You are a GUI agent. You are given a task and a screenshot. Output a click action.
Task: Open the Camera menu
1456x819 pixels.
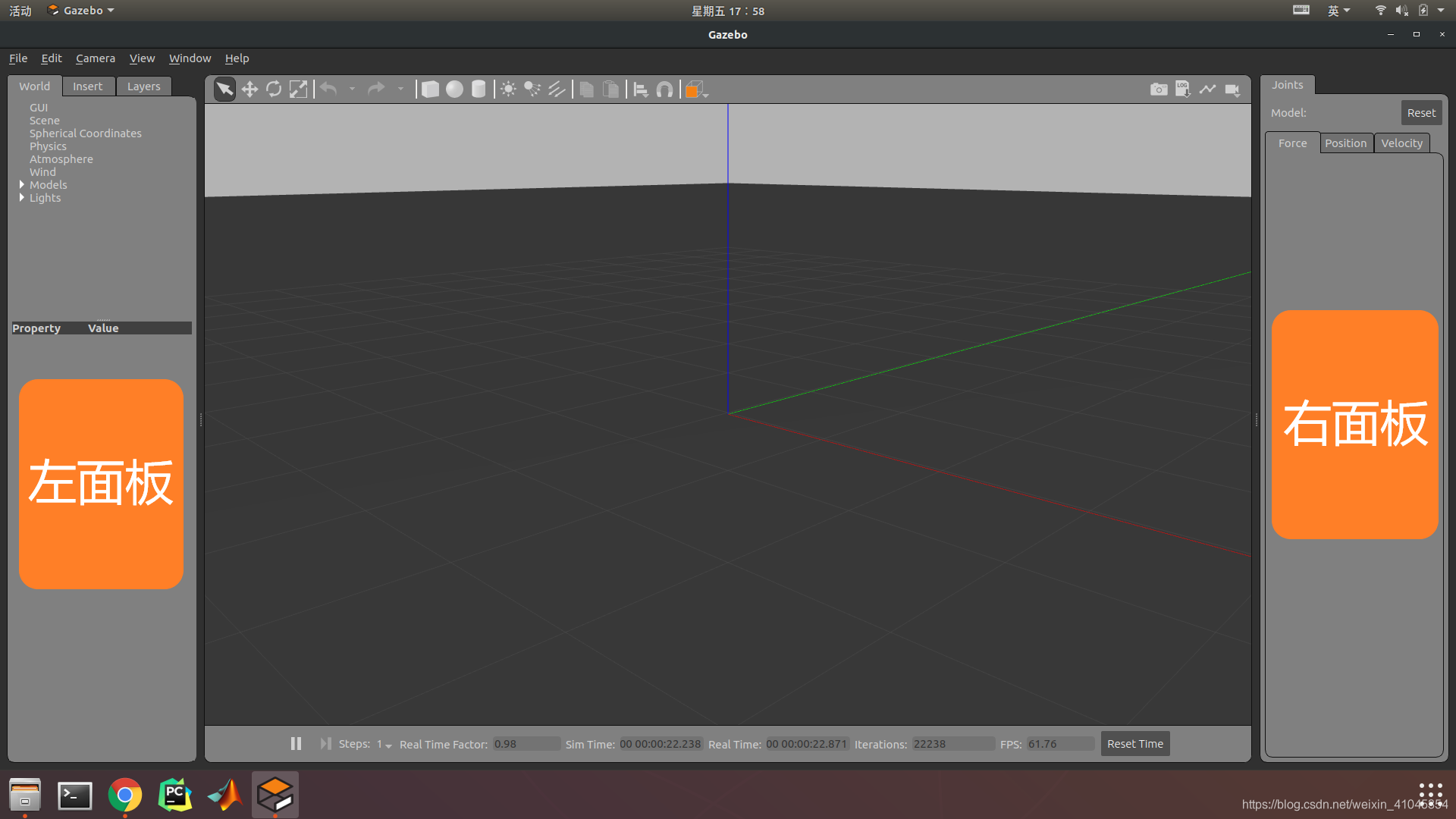[95, 57]
